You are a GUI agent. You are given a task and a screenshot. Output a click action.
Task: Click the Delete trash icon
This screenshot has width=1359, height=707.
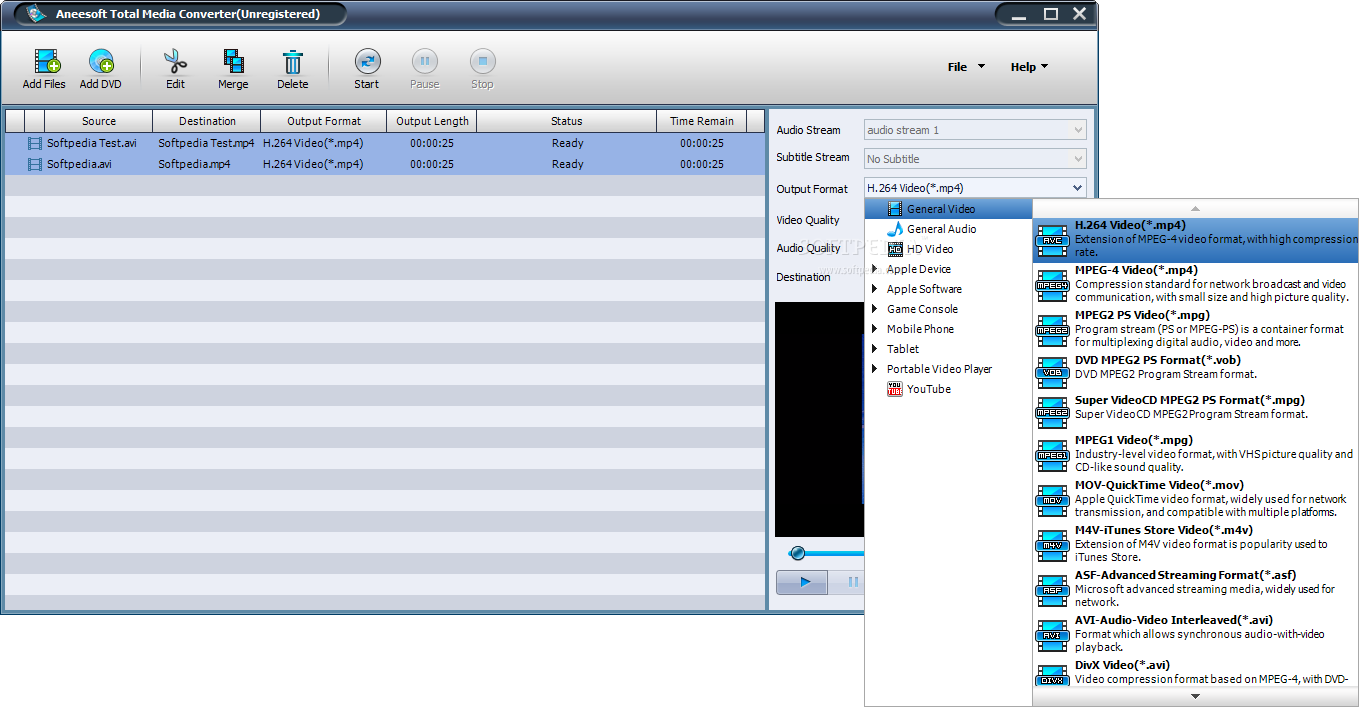coord(292,62)
